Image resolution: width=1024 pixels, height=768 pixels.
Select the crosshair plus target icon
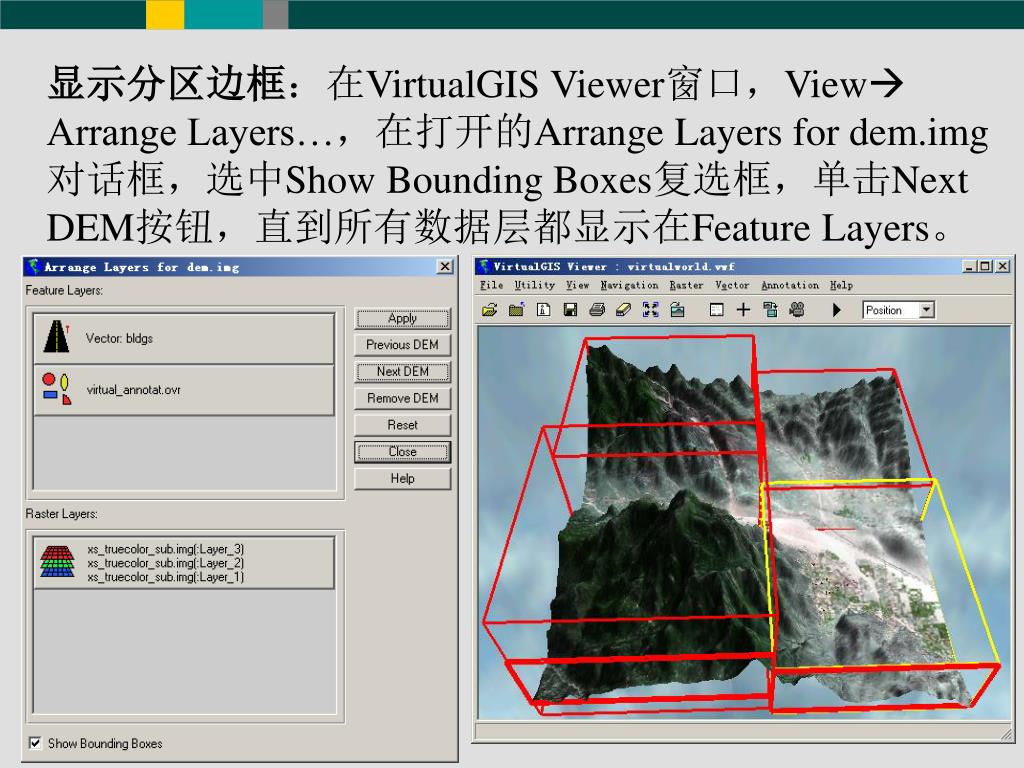pos(743,310)
